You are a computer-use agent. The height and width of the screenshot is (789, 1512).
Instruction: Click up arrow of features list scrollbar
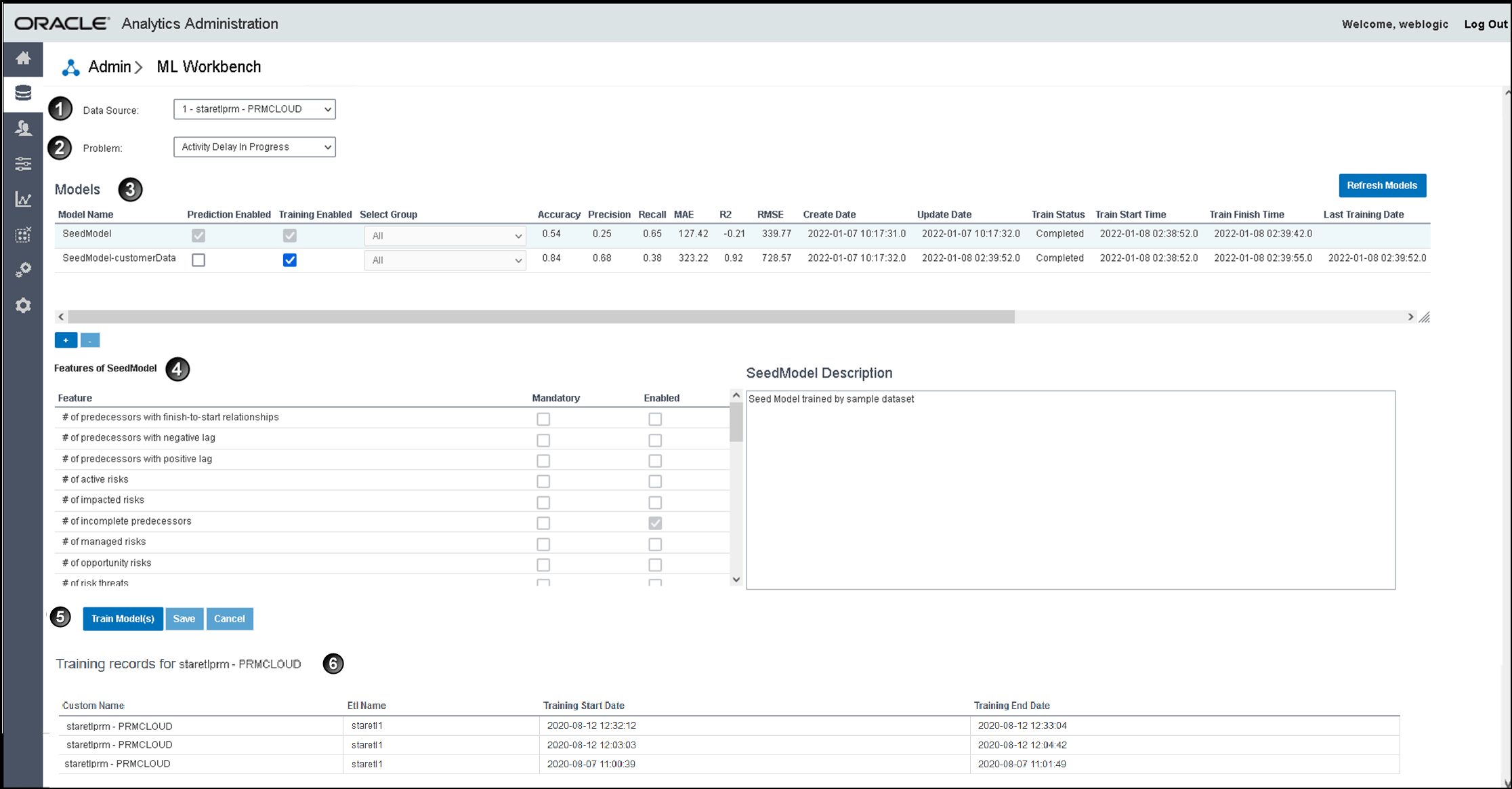coord(736,395)
